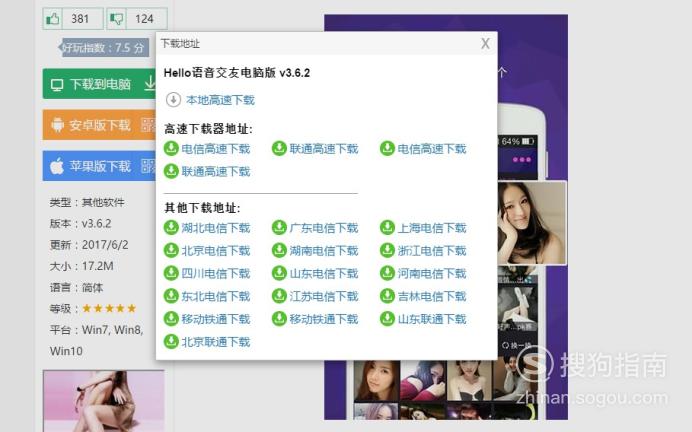The height and width of the screenshot is (432, 692).
Task: Click the green download icon beside 吉林电信下载
Action: pos(387,296)
